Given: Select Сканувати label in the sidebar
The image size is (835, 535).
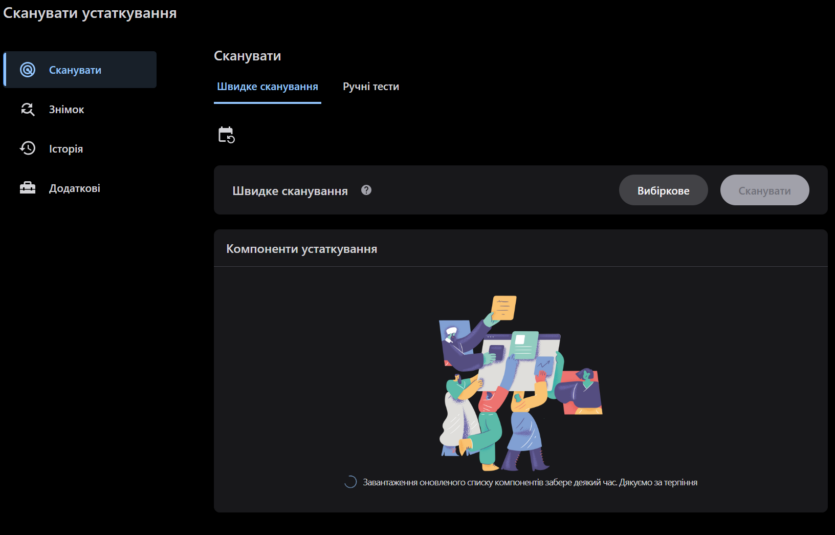Looking at the screenshot, I should point(75,70).
